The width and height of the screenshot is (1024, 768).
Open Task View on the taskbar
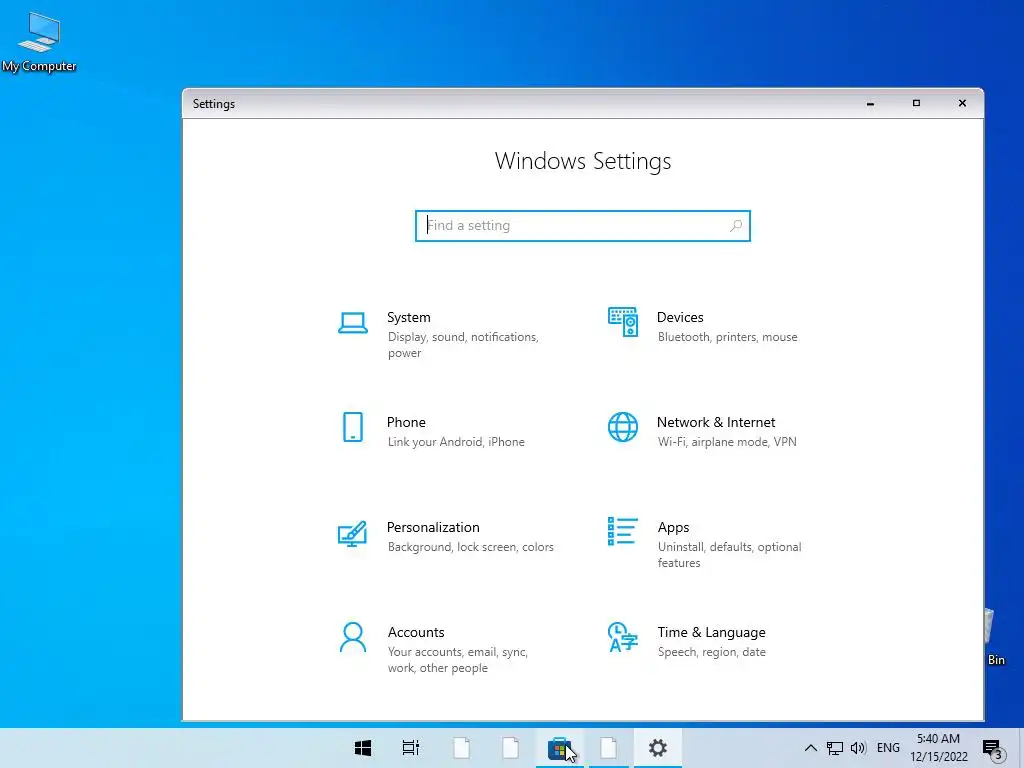[x=411, y=748]
